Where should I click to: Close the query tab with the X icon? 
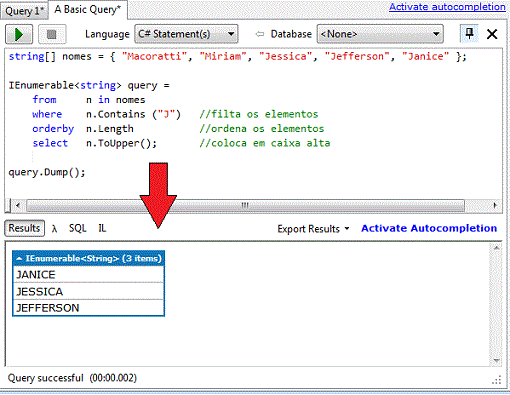pyautogui.click(x=492, y=34)
